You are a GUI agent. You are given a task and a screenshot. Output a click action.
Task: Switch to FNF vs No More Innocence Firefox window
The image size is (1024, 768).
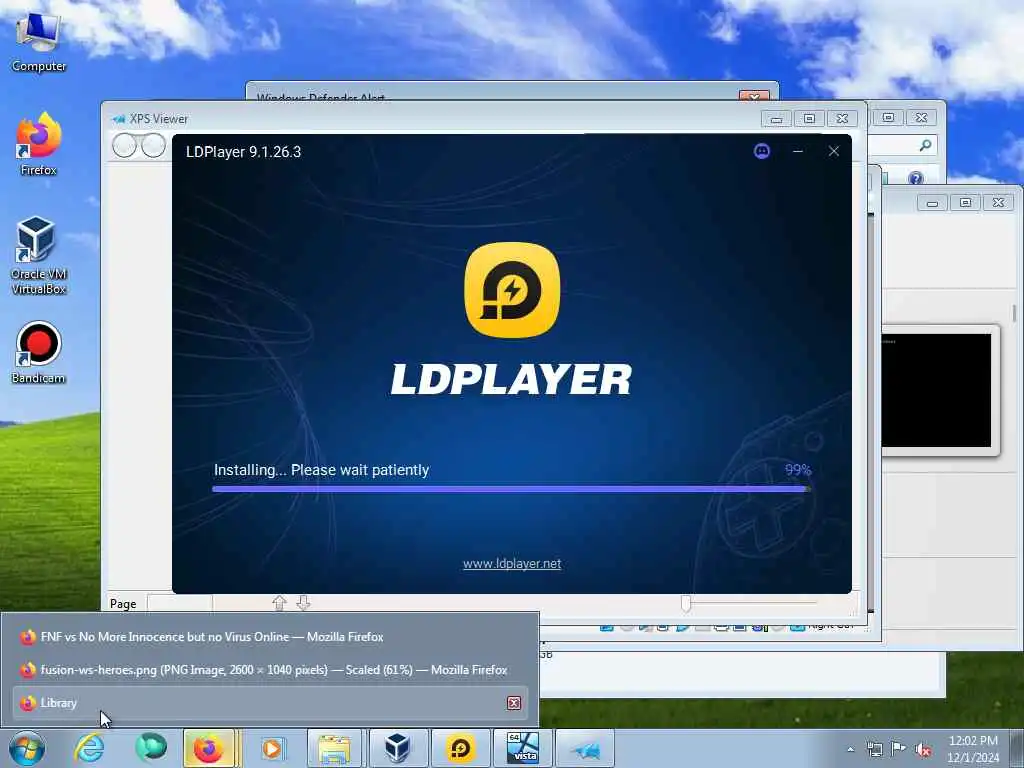click(269, 637)
